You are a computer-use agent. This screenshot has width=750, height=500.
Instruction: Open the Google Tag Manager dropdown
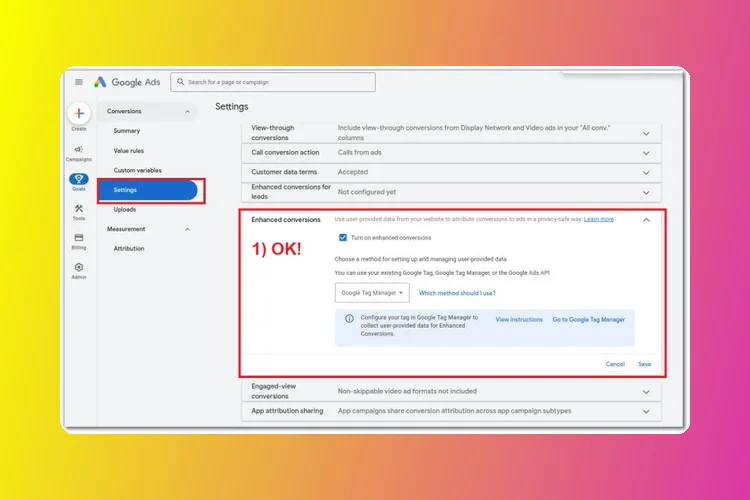(x=372, y=293)
